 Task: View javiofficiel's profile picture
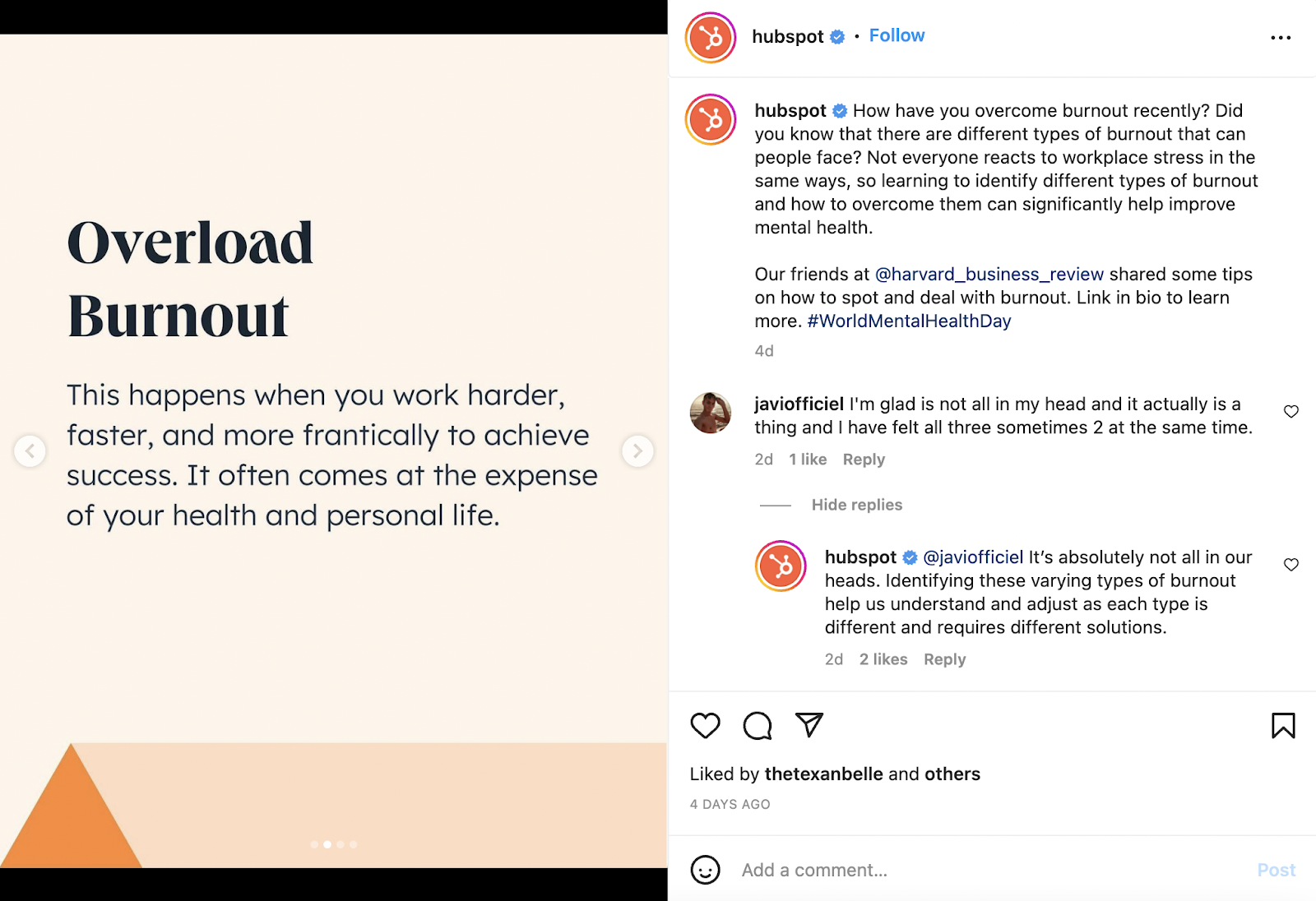pos(710,413)
